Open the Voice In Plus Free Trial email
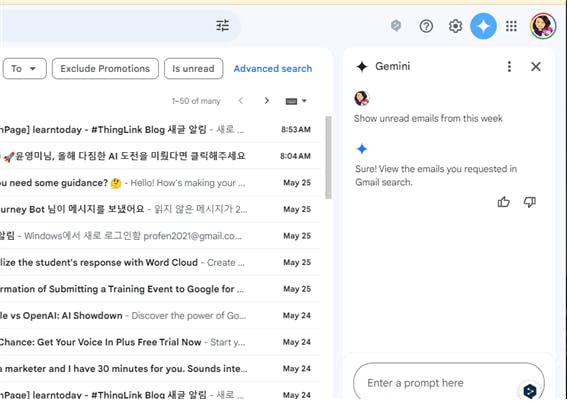 [160, 342]
